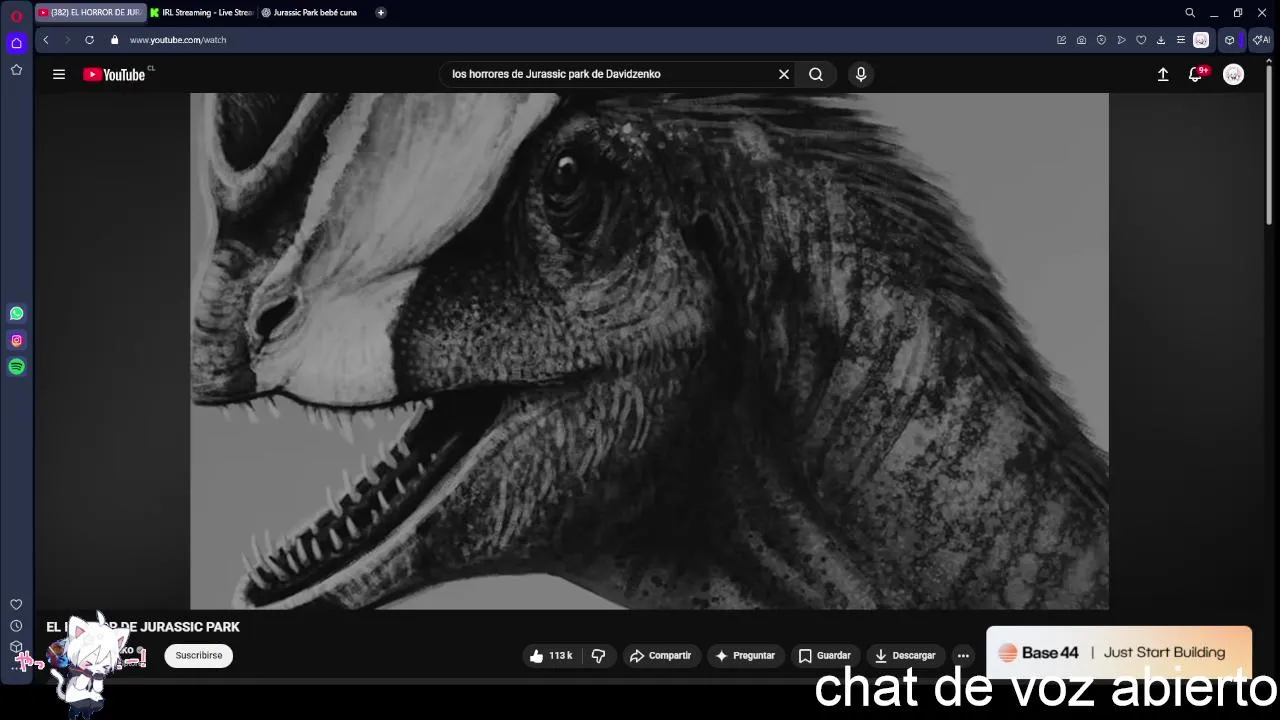Click the address bar URL
The image size is (1280, 720).
(x=178, y=40)
